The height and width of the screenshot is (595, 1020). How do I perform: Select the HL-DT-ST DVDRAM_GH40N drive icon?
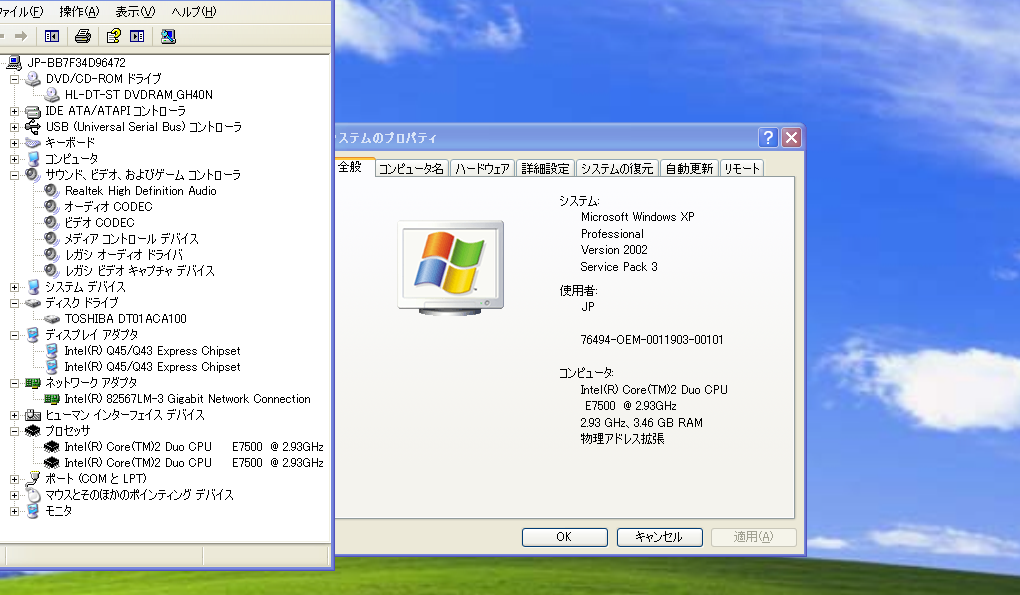point(52,95)
